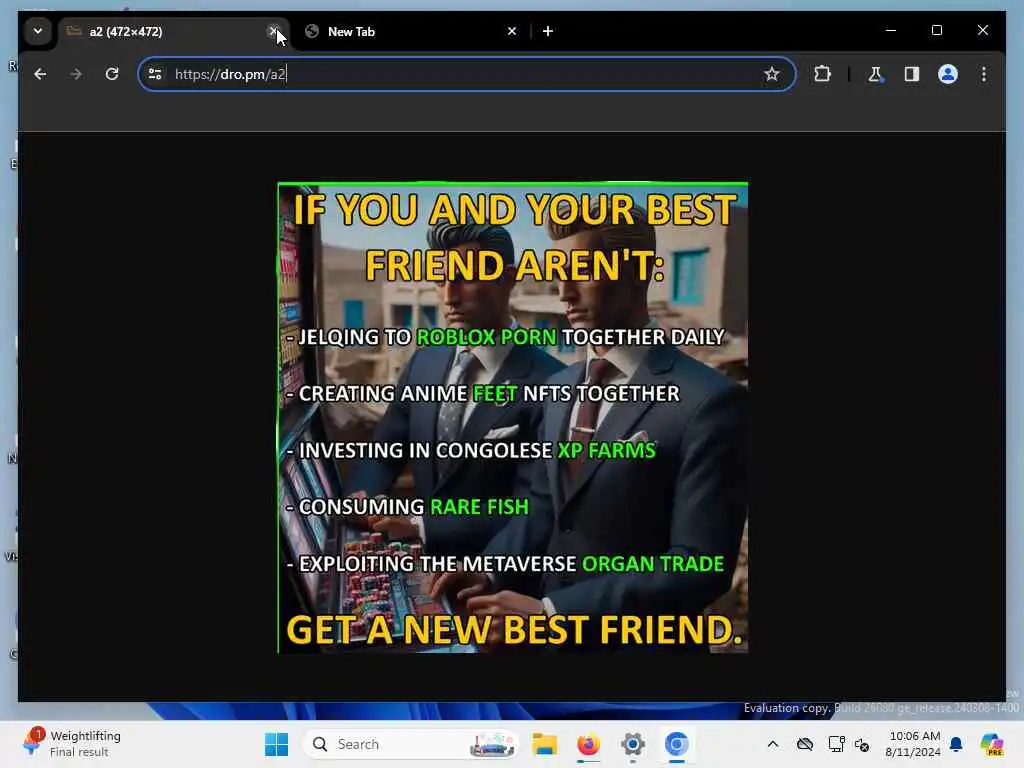Open a new browser tab with plus button
The image size is (1024, 768).
coord(548,31)
